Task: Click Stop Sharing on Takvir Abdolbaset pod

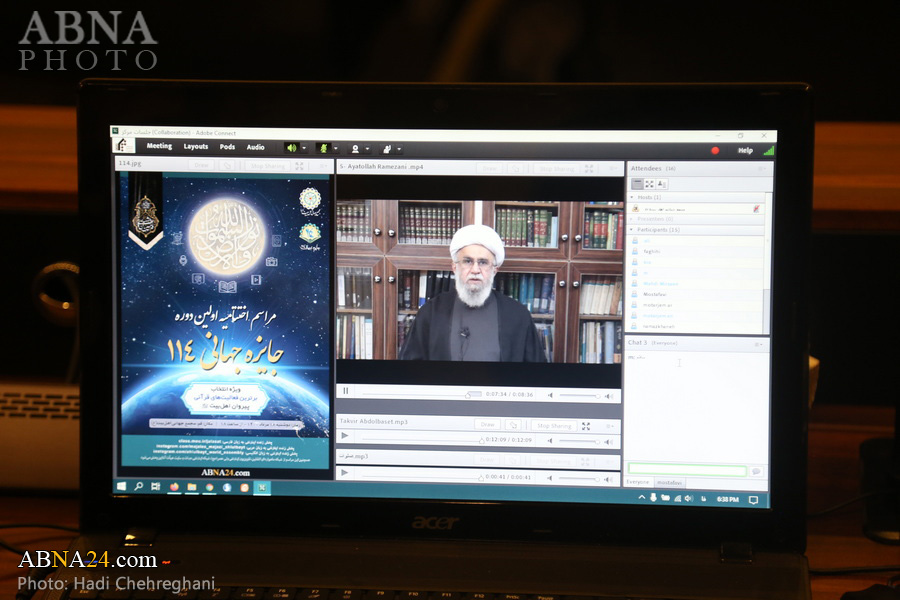Action: click(x=553, y=425)
